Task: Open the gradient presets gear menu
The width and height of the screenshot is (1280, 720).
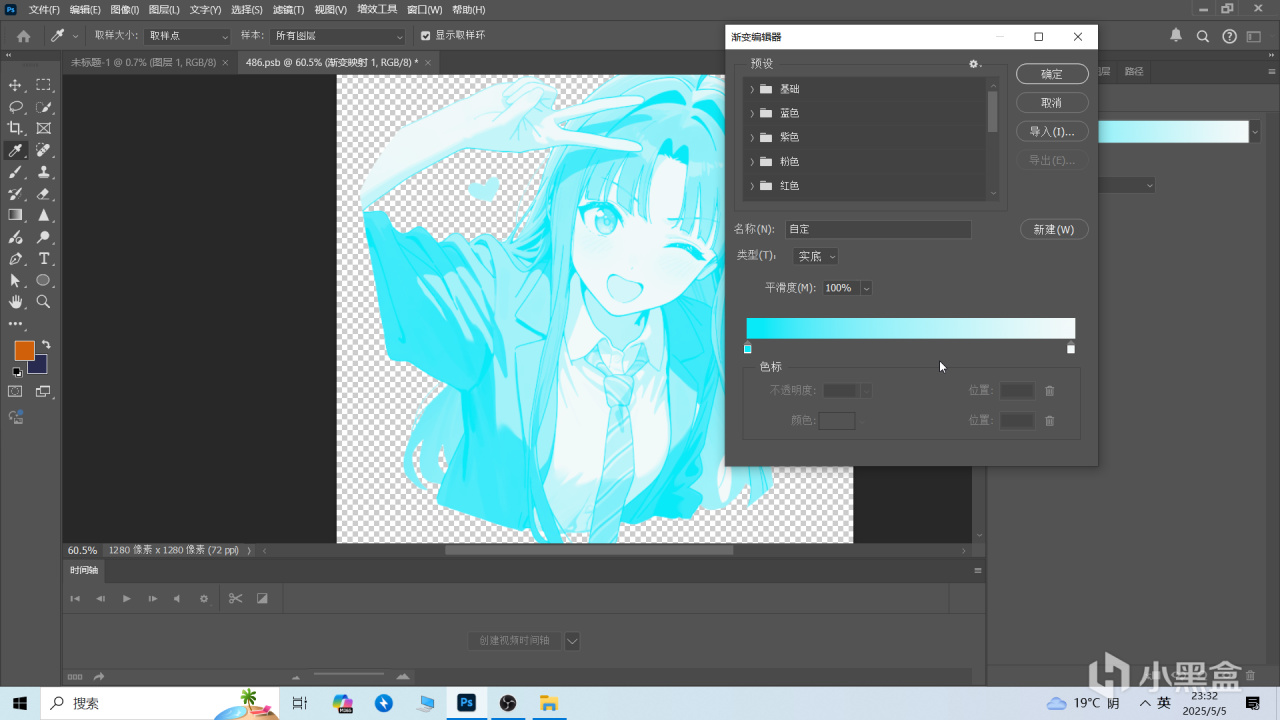Action: 974,64
